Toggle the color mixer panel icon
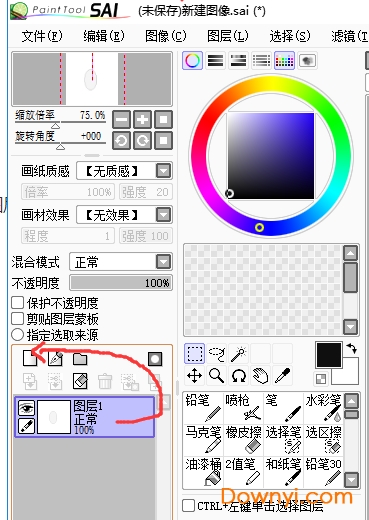This screenshot has height=520, width=369. 261,61
